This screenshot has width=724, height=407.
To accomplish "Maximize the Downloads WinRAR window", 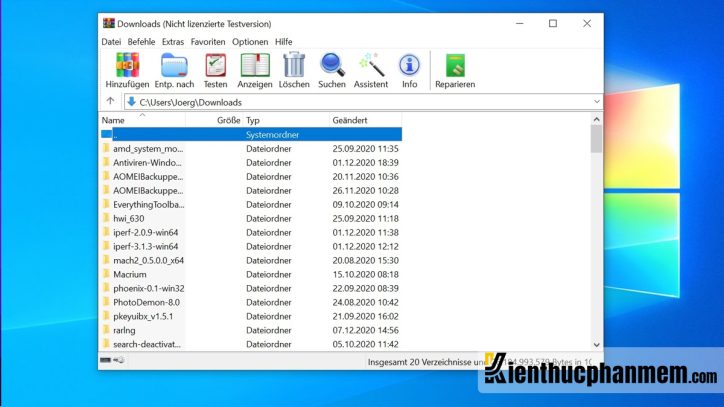I will coord(553,23).
